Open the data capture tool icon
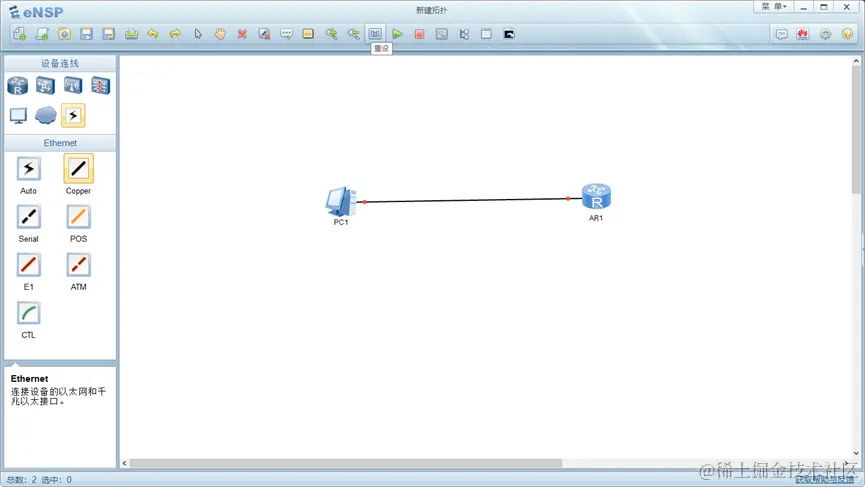The width and height of the screenshot is (865, 487). click(441, 34)
